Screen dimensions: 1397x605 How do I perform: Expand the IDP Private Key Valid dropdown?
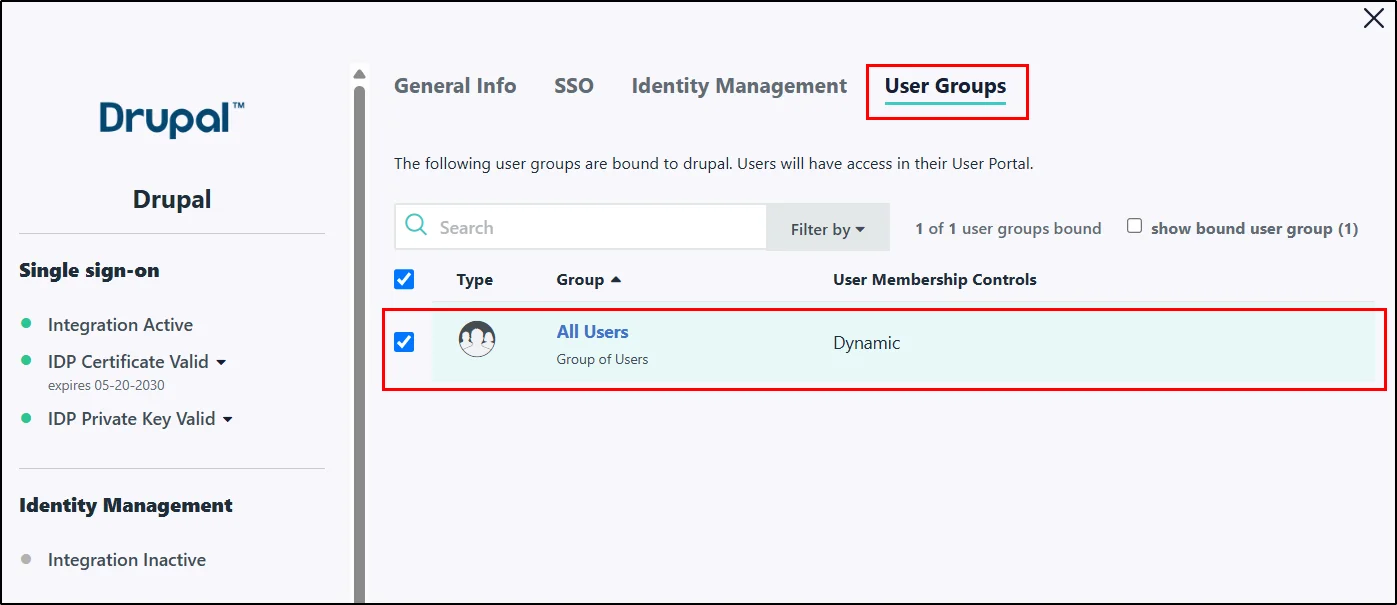tap(228, 420)
